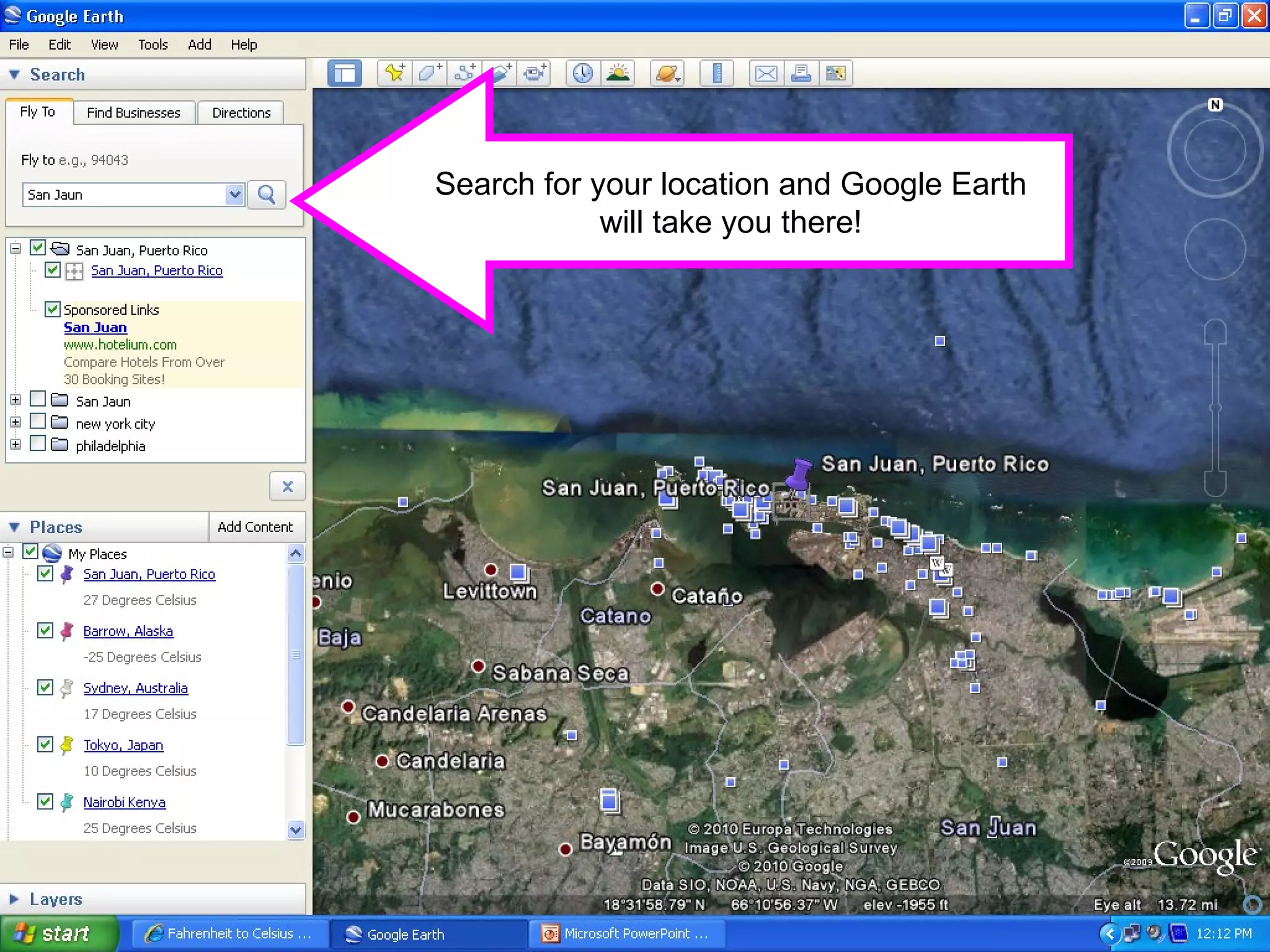Open the Windows Start button

pos(58,933)
